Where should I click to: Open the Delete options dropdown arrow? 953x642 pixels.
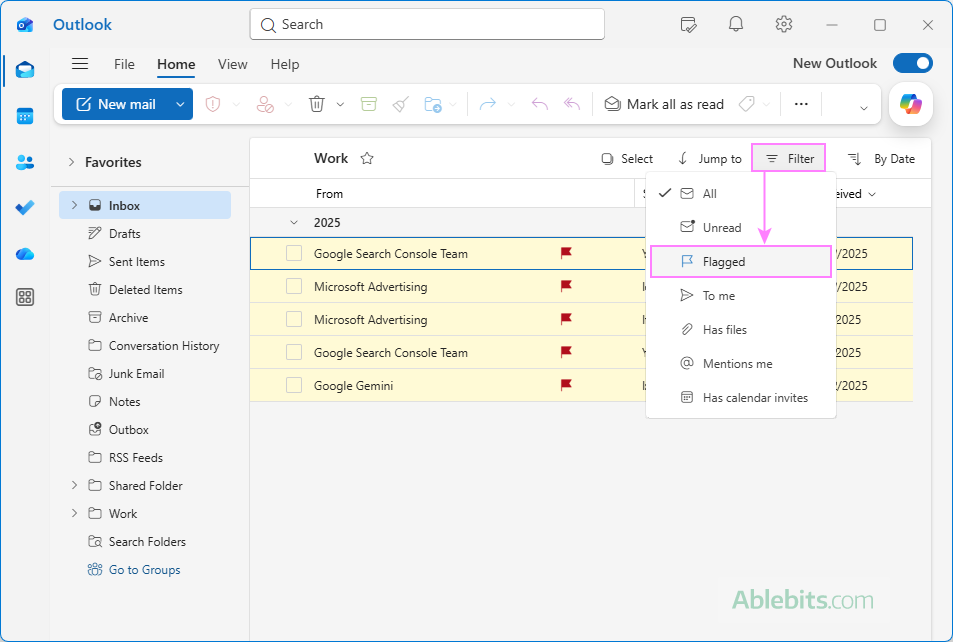[340, 105]
